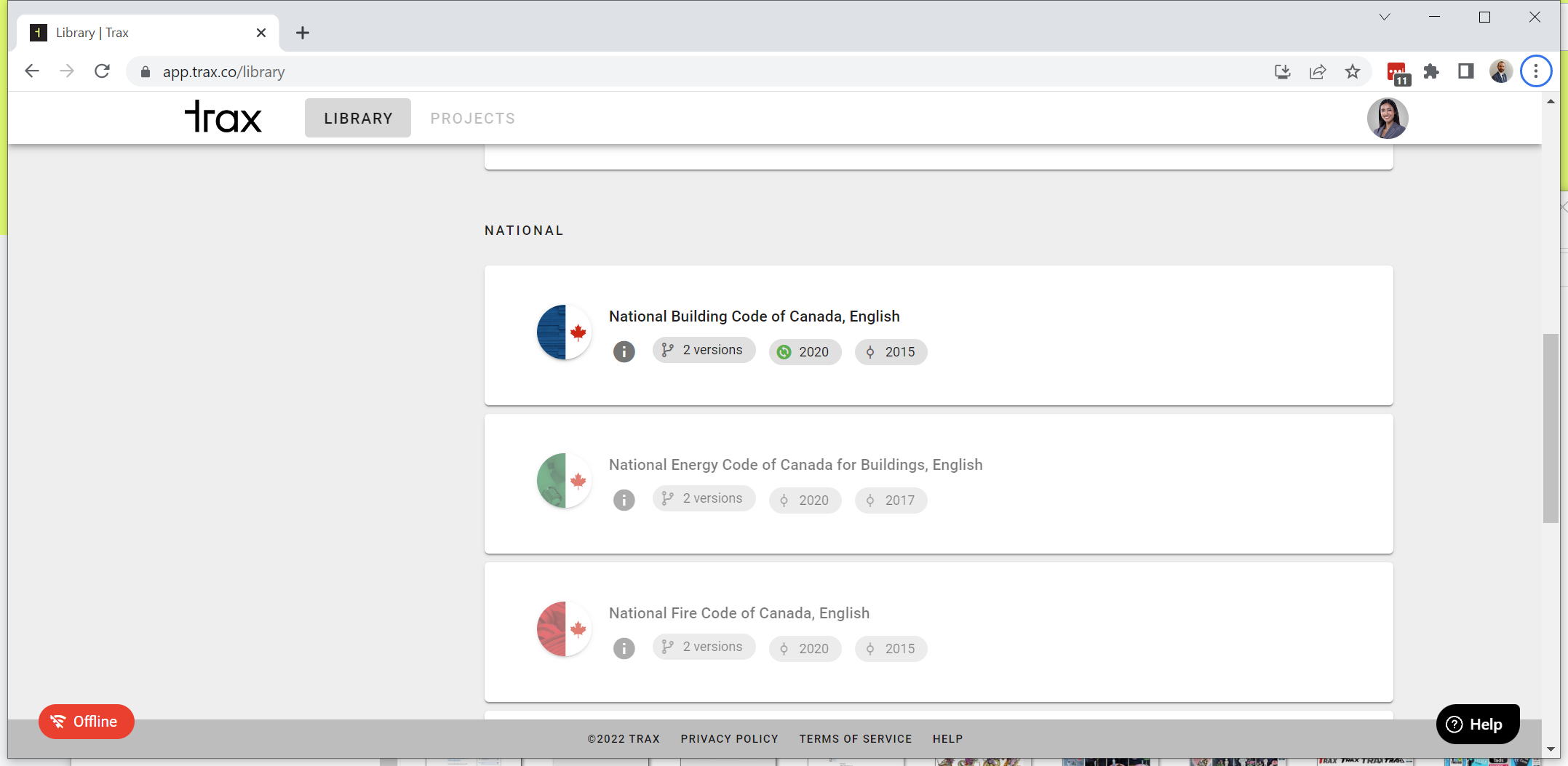Click the scrollbar down arrow

click(1551, 749)
